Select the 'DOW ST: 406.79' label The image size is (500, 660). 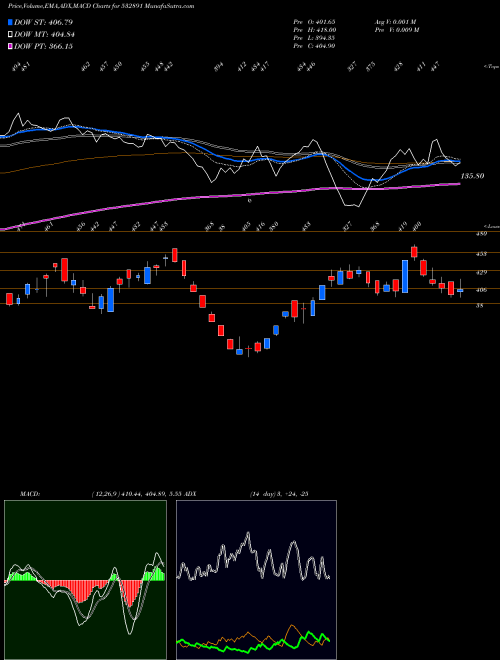pos(43,22)
